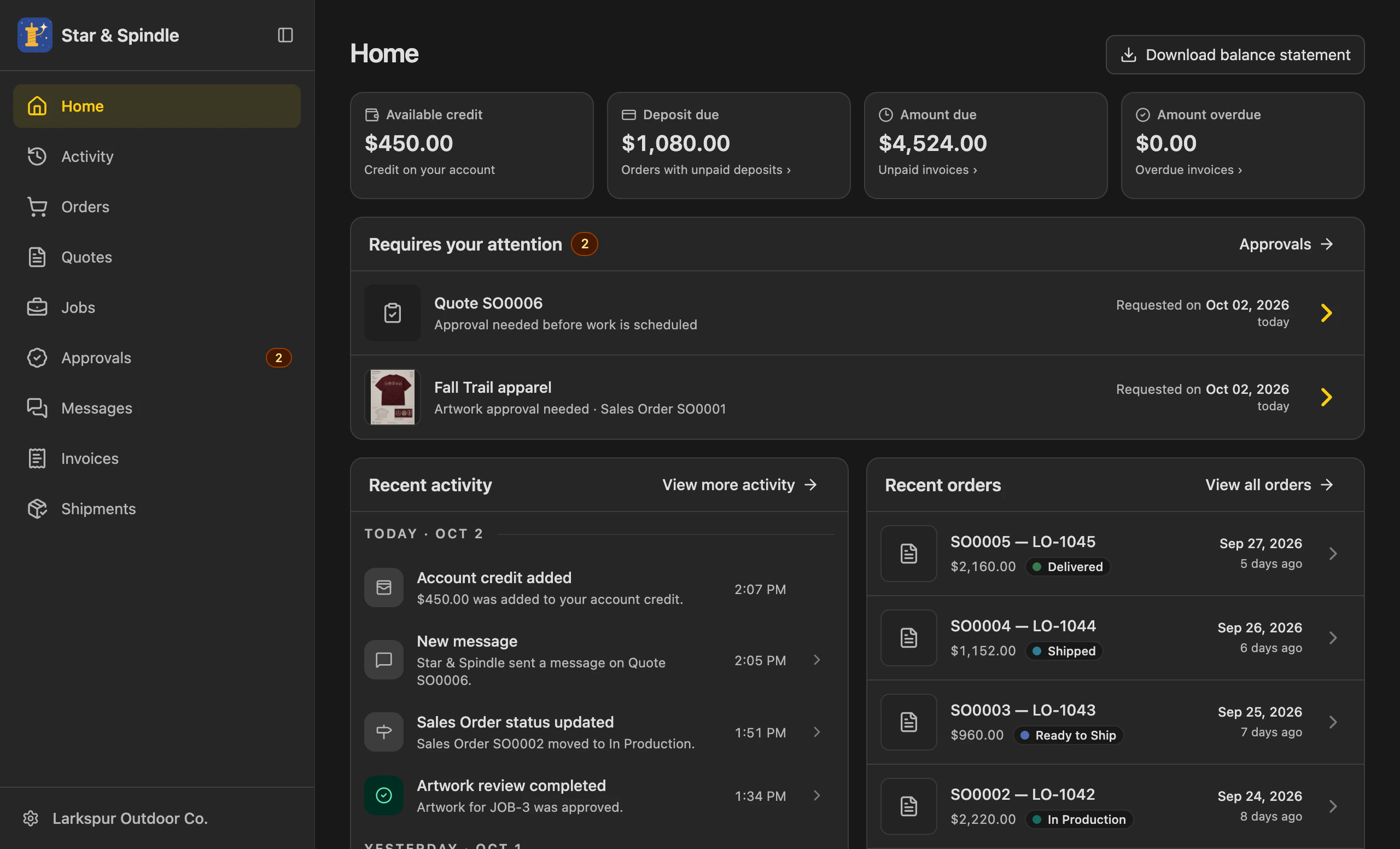Click Approvals arrow link in attention panel
The height and width of the screenshot is (849, 1400).
(x=1286, y=244)
